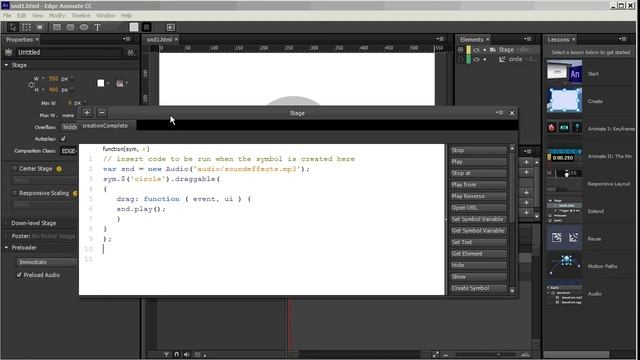Select the Selection arrow tool
Image resolution: width=640 pixels, height=360 pixels.
[13, 27]
